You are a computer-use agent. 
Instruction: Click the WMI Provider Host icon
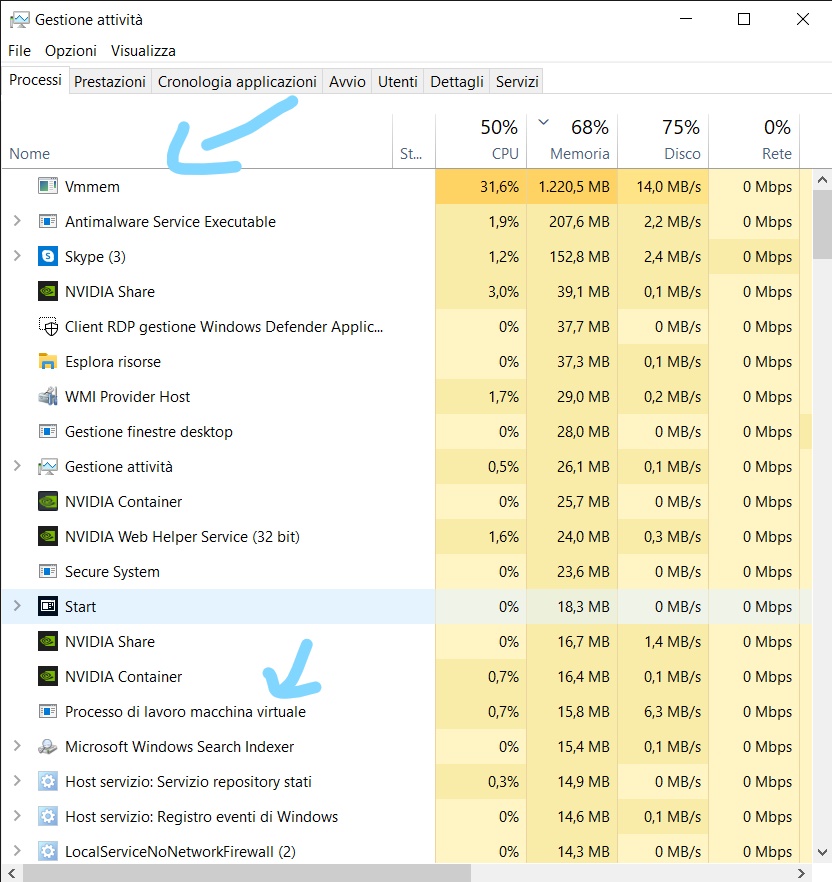click(x=48, y=396)
